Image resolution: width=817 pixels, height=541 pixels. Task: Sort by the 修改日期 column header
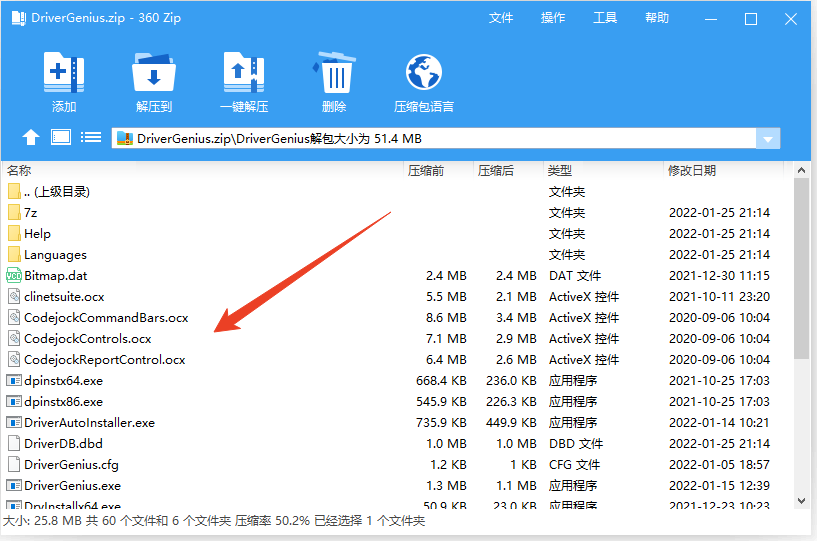[692, 171]
